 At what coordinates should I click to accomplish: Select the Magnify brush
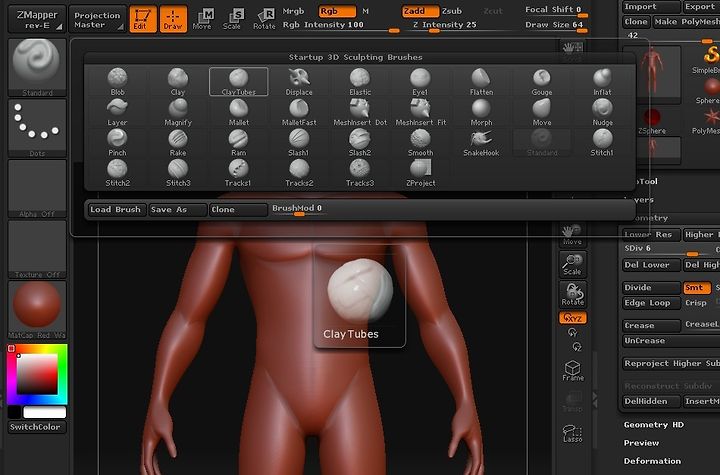178,113
